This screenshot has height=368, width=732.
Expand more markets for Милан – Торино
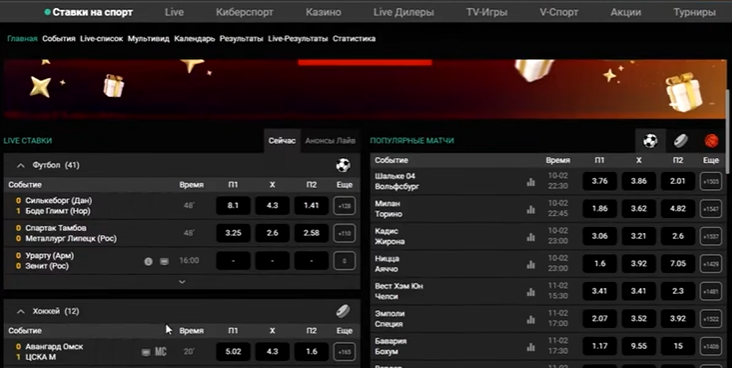click(x=711, y=209)
